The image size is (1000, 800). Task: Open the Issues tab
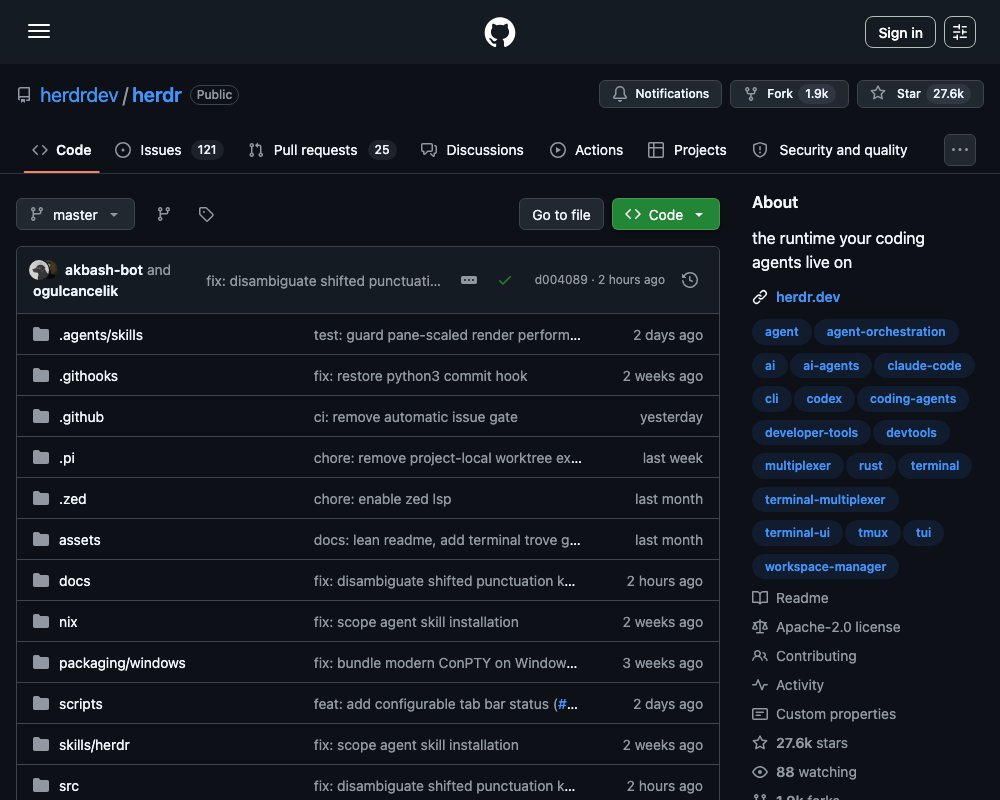[x=169, y=150]
